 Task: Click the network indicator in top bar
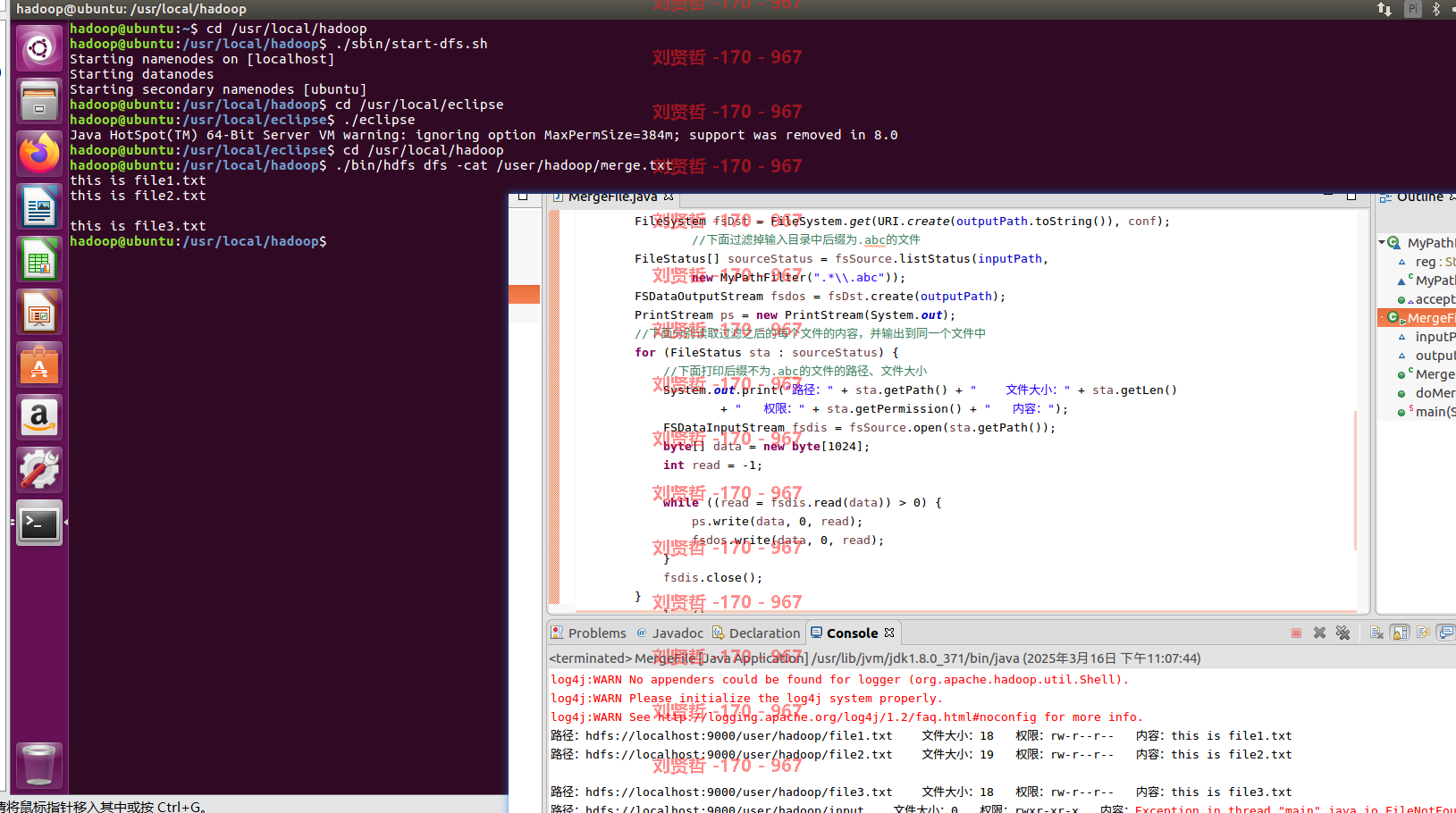[1384, 9]
